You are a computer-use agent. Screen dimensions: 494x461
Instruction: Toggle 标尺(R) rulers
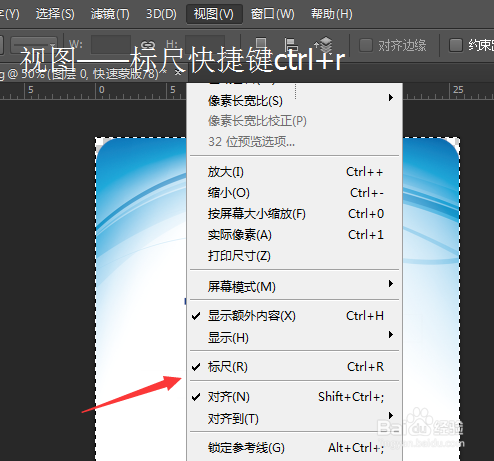295,367
